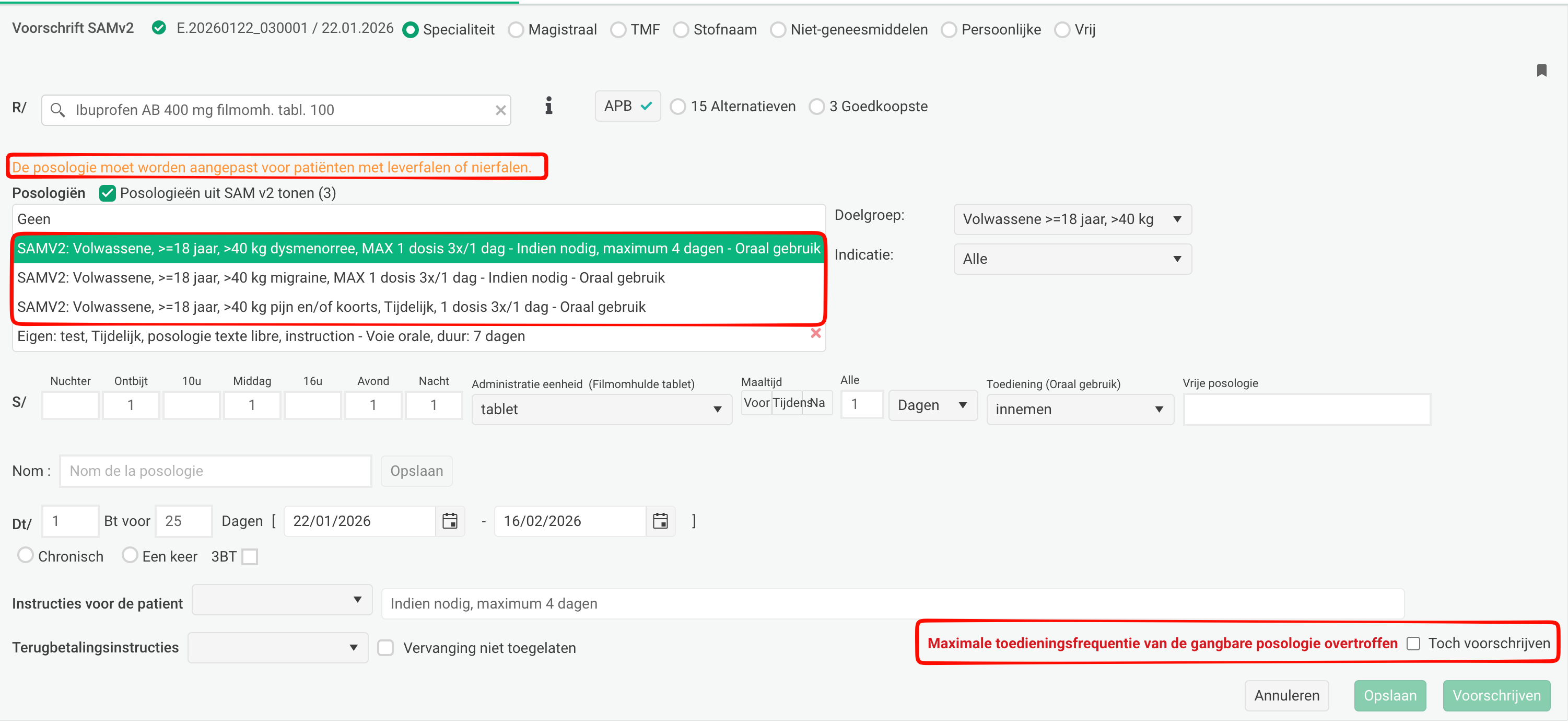This screenshot has width=1568, height=724.
Task: Click the Nom de la posologie field
Action: click(x=216, y=471)
